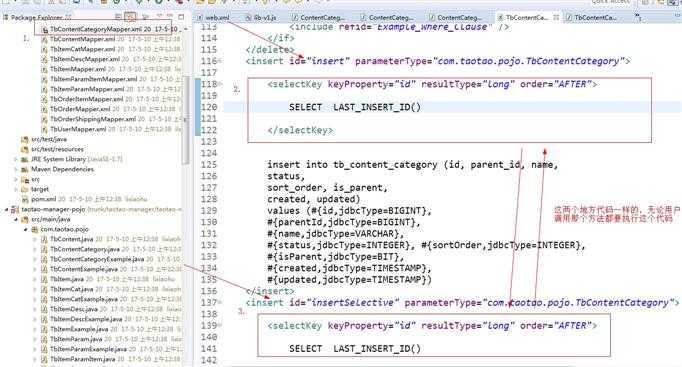Select TbItemMapper.xml file

tap(78, 69)
